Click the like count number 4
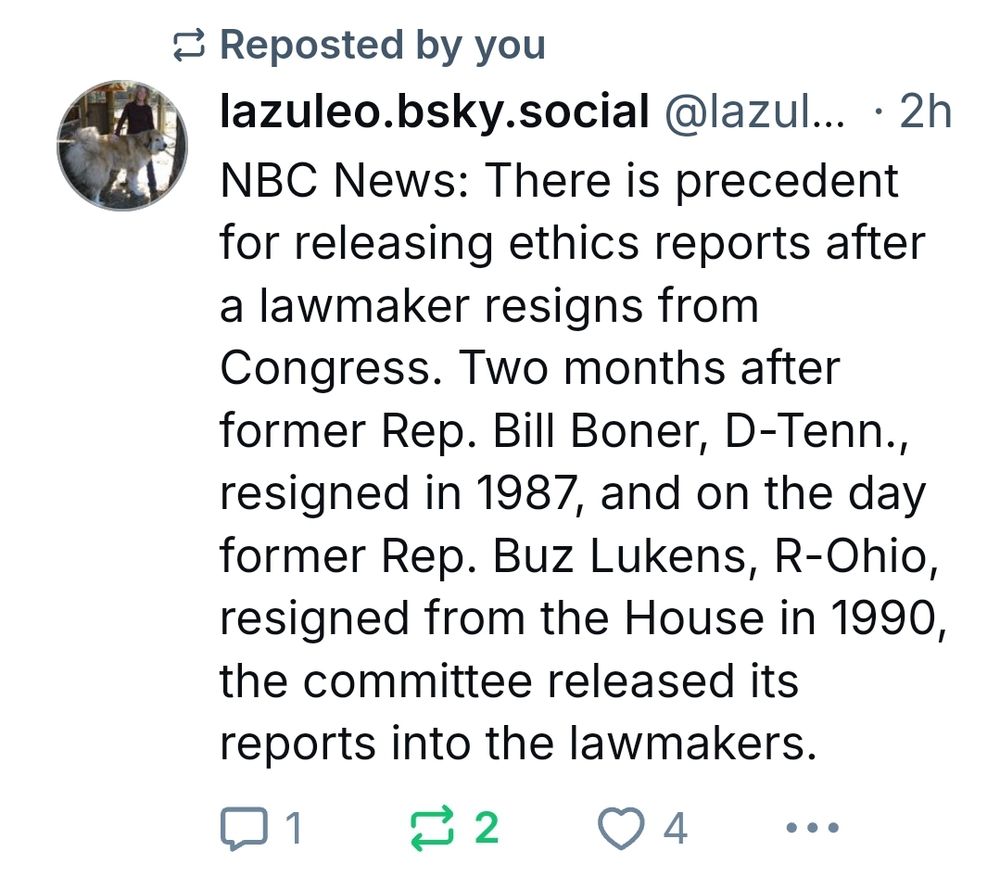This screenshot has height=880, width=1000. click(x=675, y=828)
